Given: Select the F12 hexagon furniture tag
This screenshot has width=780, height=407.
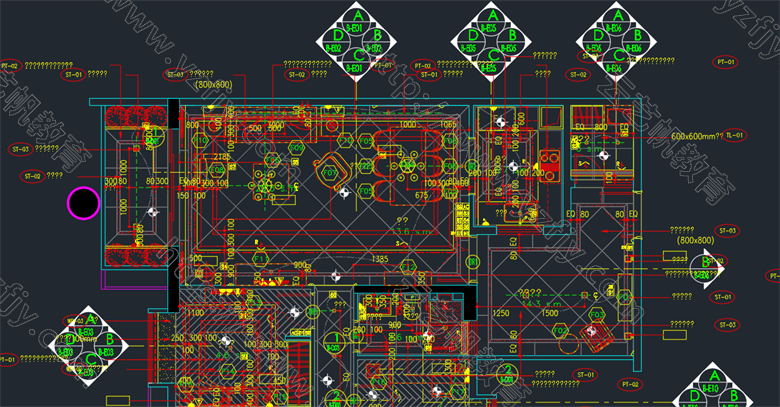Looking at the screenshot, I should click(408, 267).
